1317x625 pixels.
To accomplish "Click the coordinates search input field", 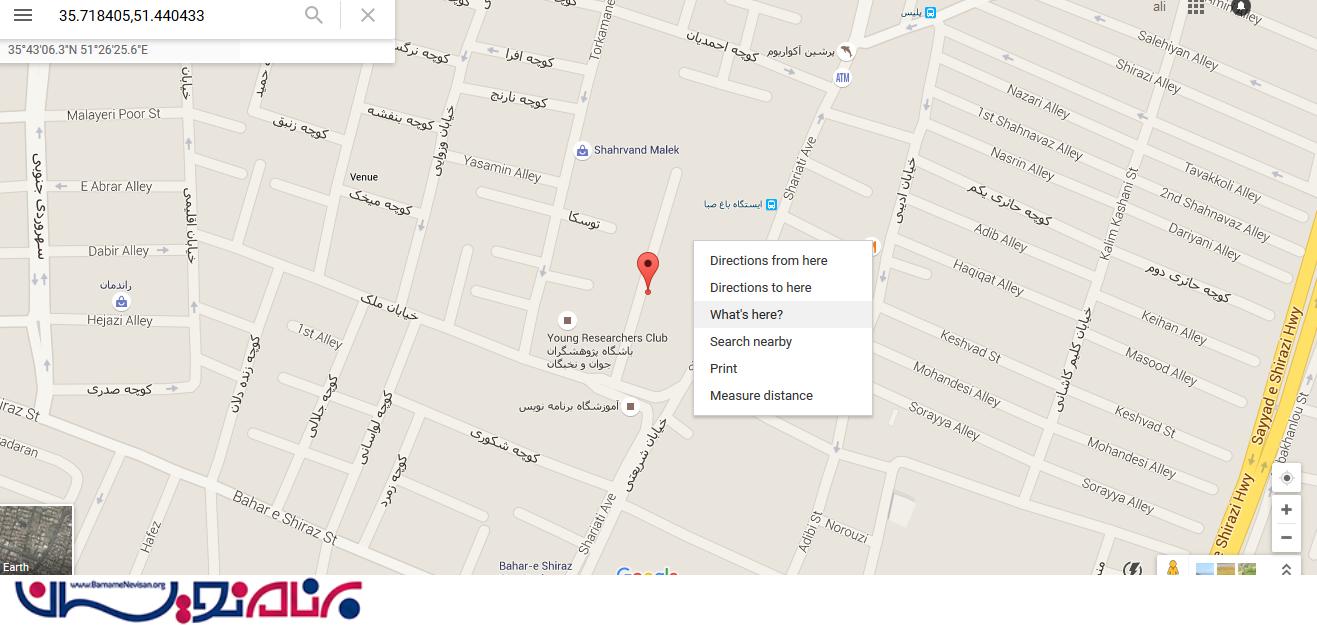I will point(172,15).
